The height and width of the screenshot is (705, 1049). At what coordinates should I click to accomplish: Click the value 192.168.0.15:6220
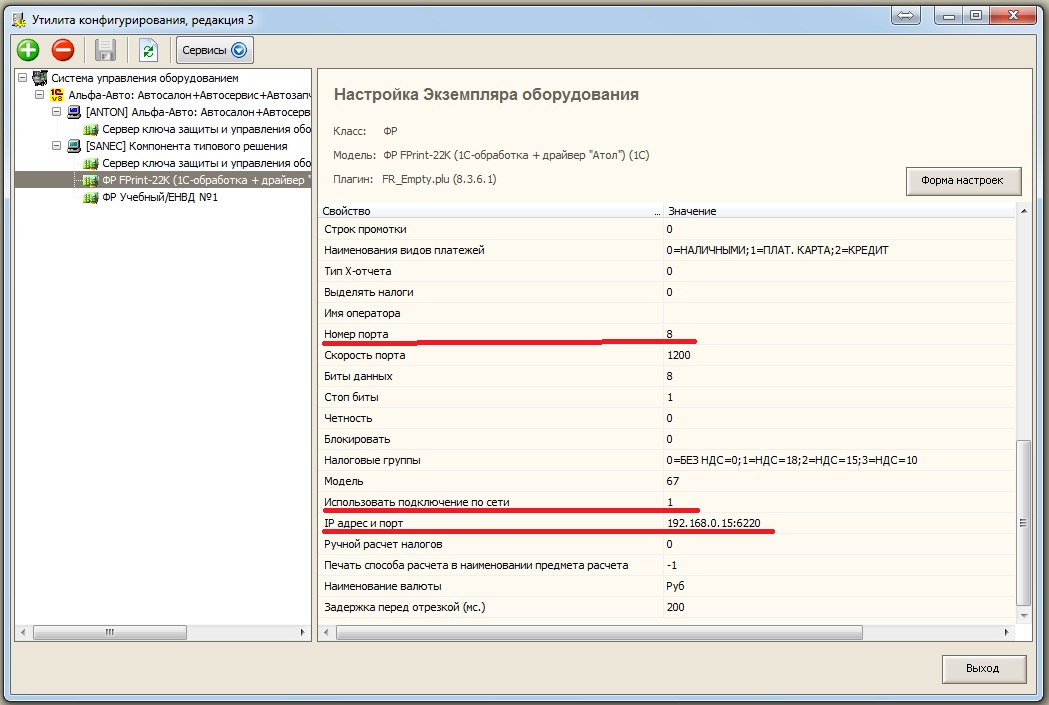pyautogui.click(x=714, y=523)
